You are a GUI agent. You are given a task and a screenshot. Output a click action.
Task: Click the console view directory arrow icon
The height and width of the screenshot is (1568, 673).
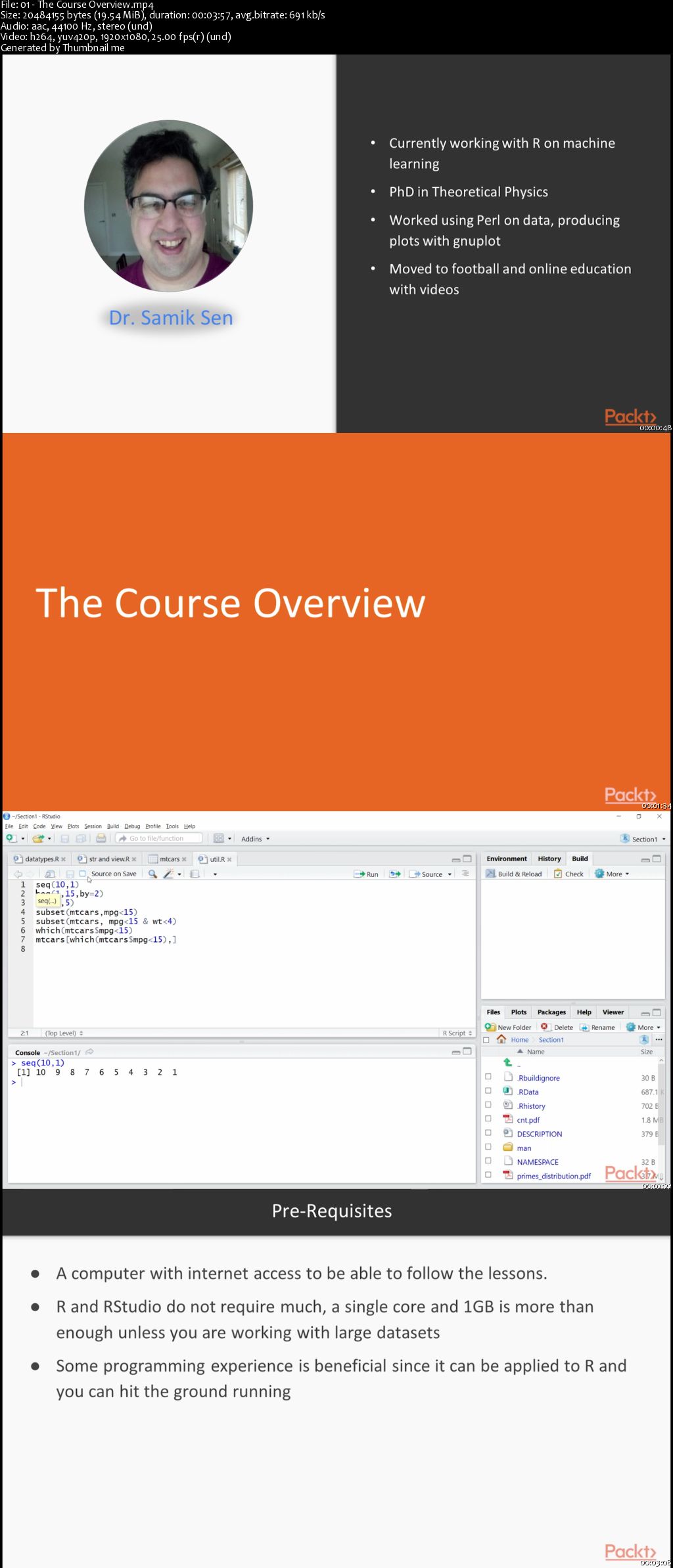[x=89, y=1052]
